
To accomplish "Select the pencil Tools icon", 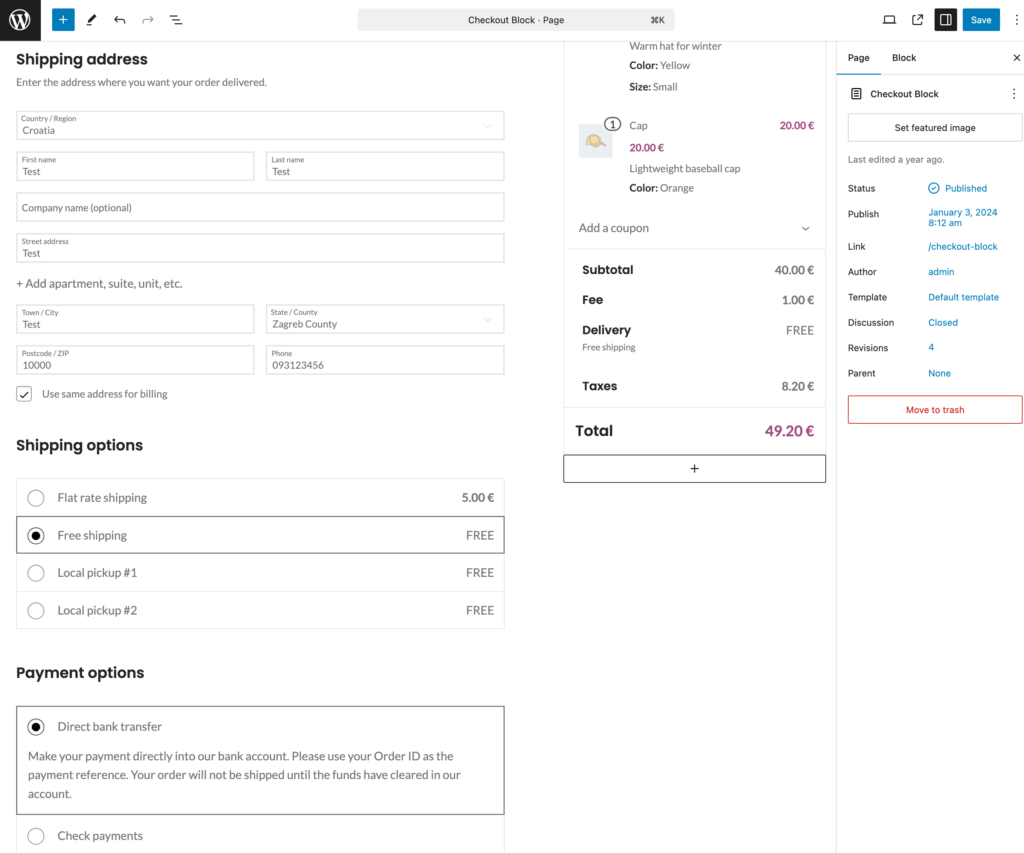I will tap(91, 20).
